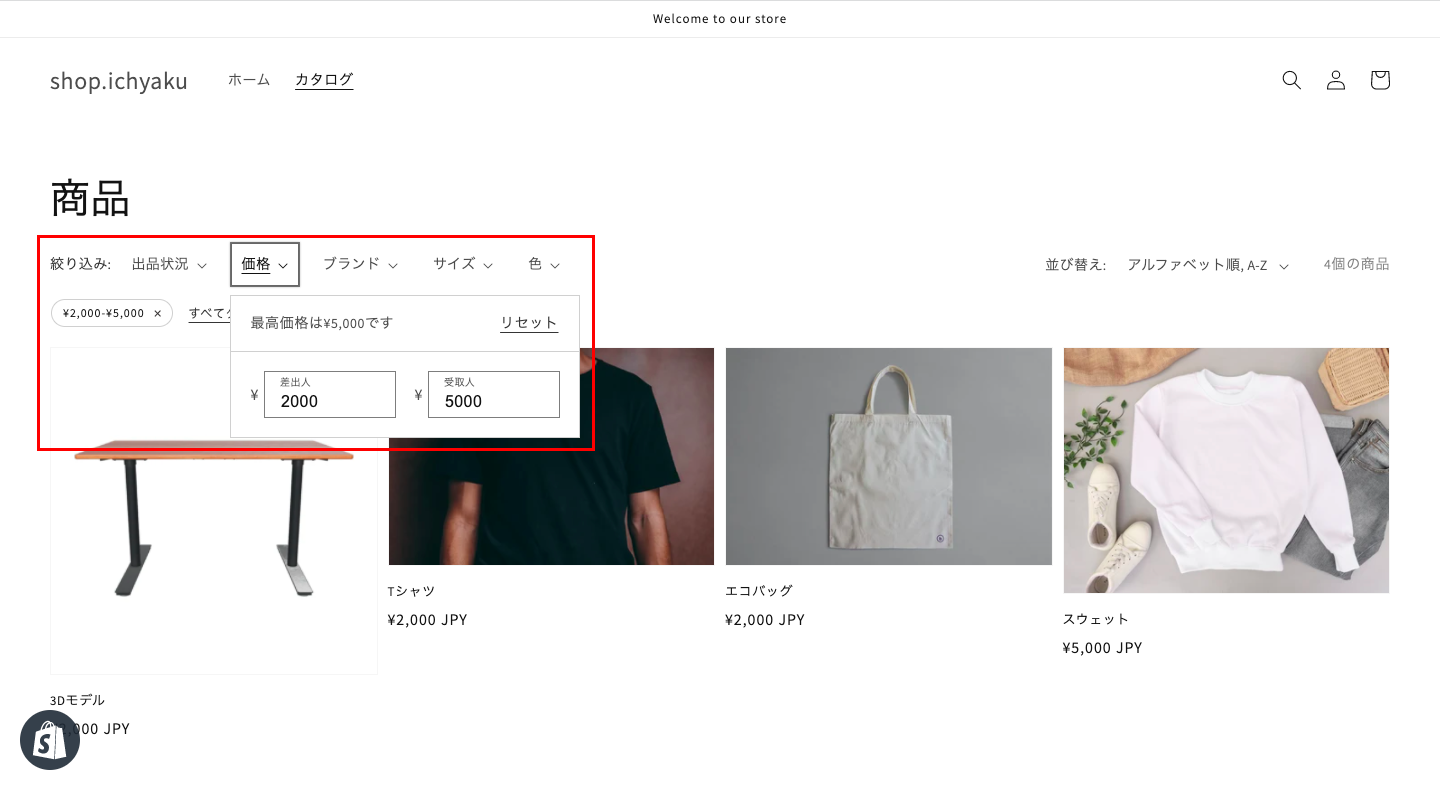Open the エコバッグ product title

[759, 591]
